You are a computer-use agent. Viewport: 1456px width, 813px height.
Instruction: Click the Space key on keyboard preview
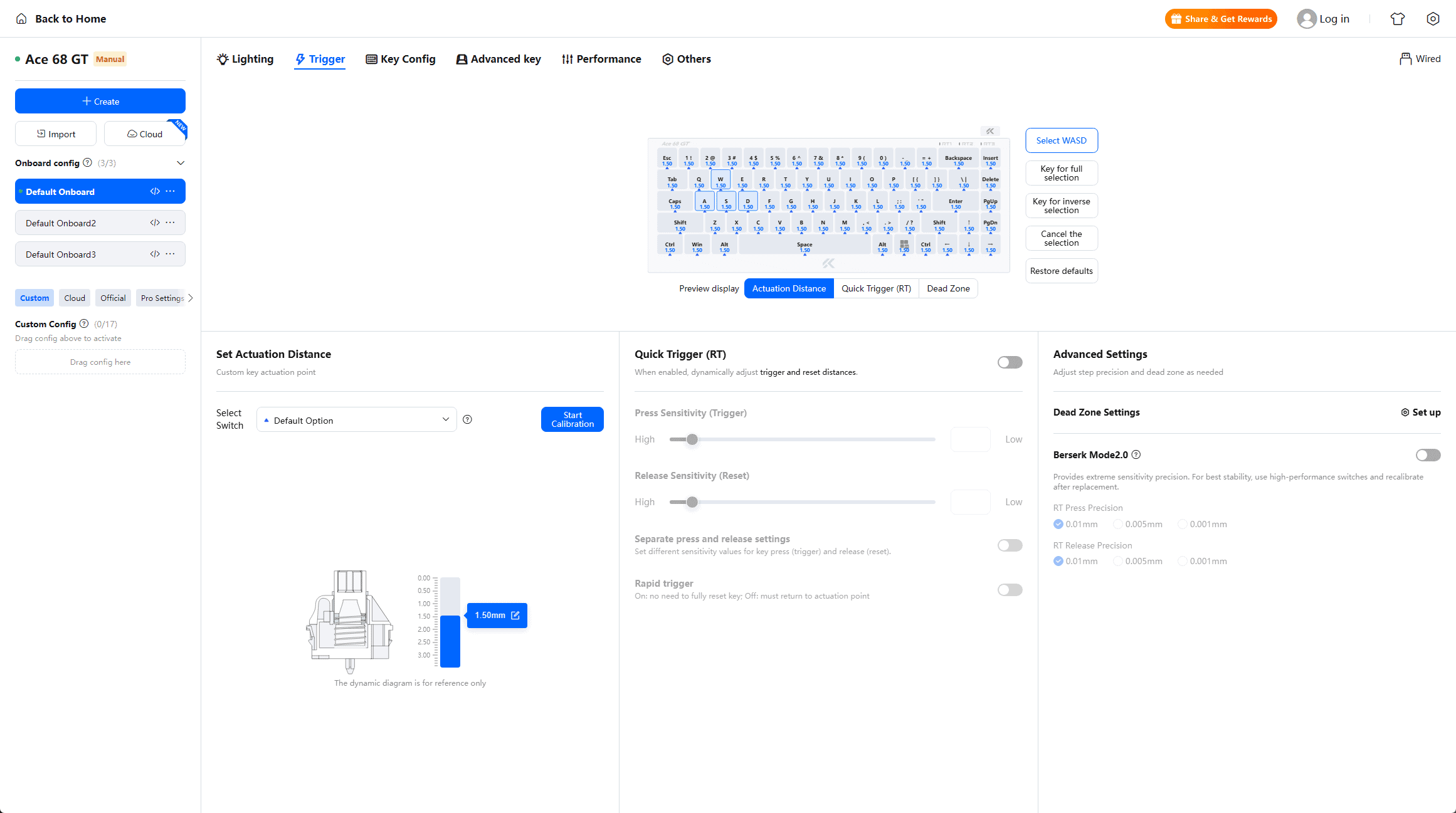click(804, 245)
